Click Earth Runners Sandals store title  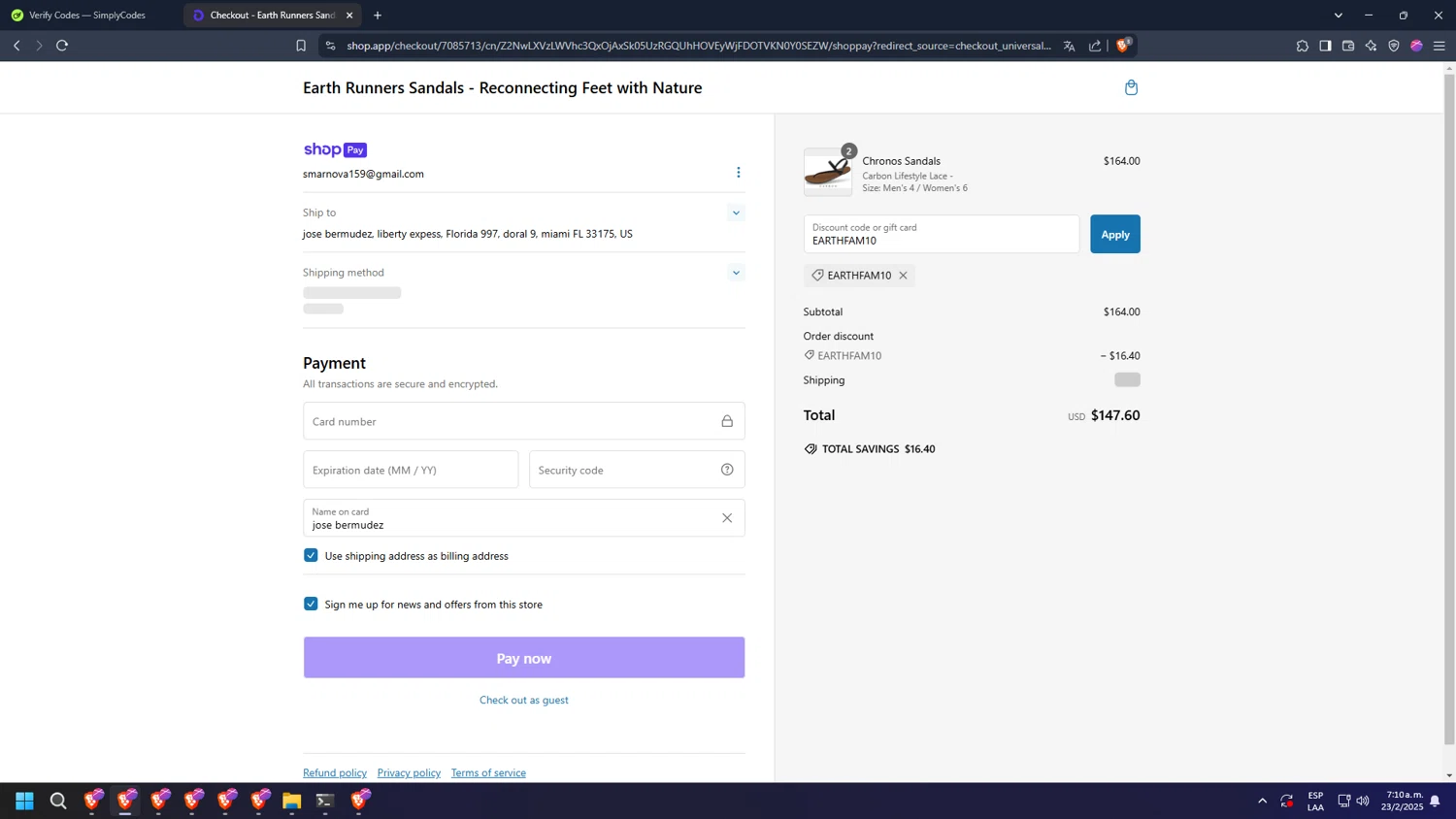pyautogui.click(x=502, y=87)
